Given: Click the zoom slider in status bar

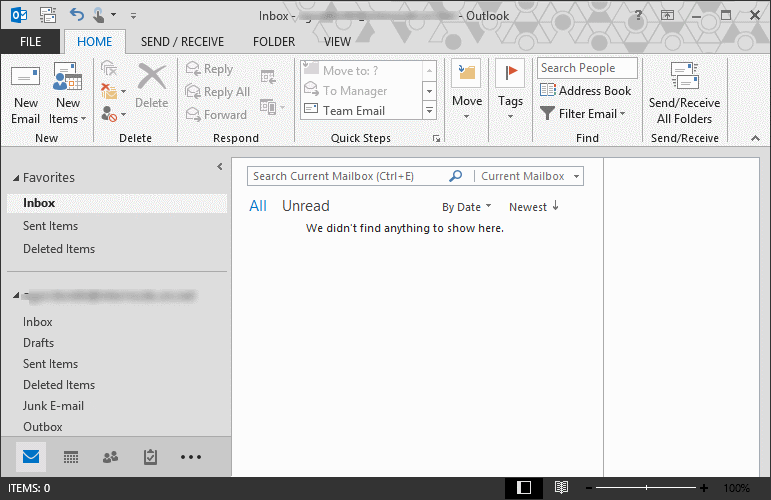Looking at the screenshot, I should 646,488.
